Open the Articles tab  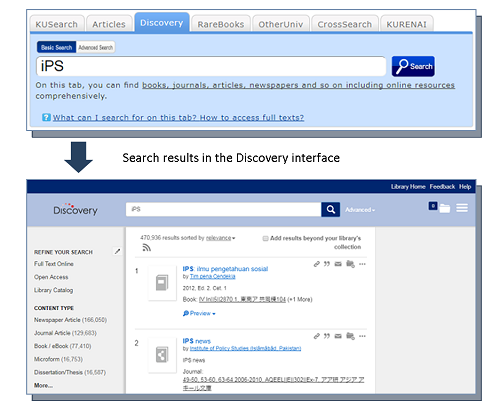tap(109, 24)
